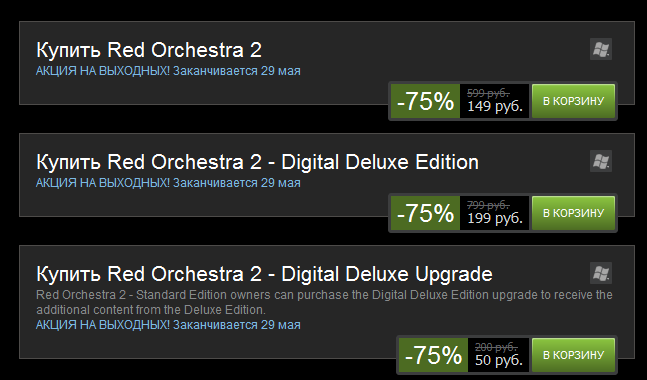Viewport: 647px width, 380px height.
Task: Click the -75% badge beside 199 руб.
Action: coord(425,213)
